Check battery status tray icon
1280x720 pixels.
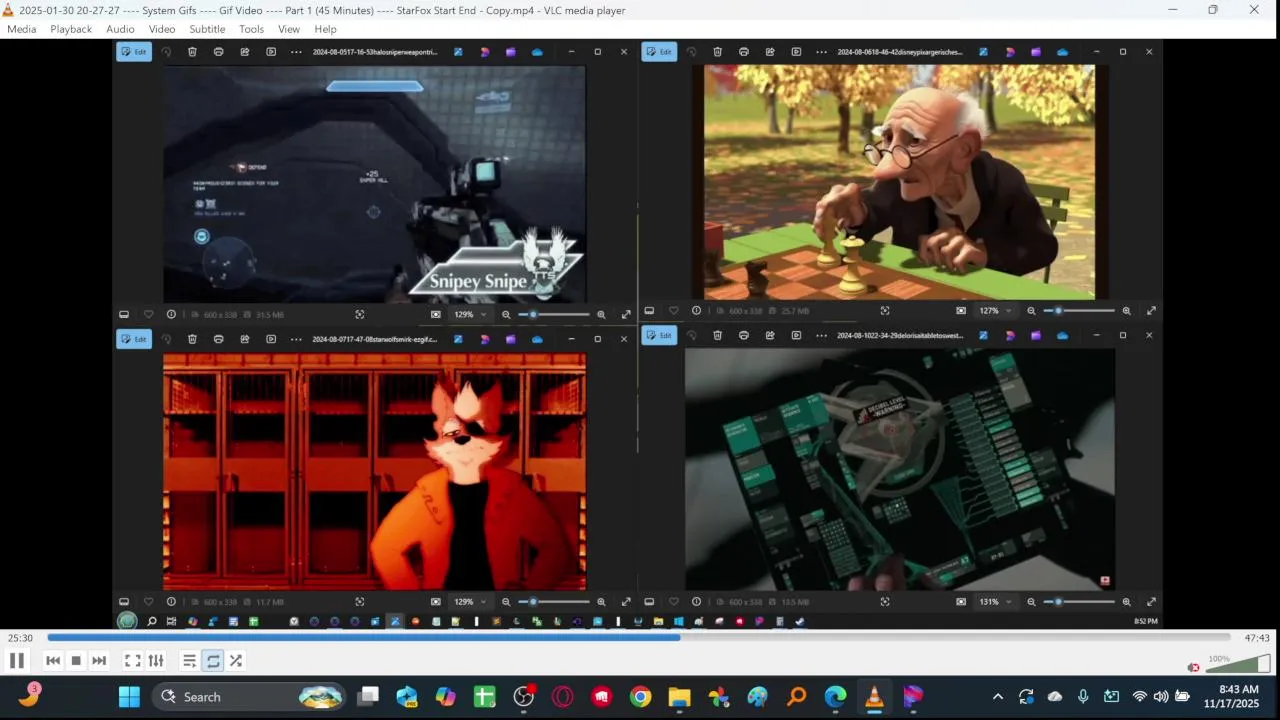point(1182,697)
